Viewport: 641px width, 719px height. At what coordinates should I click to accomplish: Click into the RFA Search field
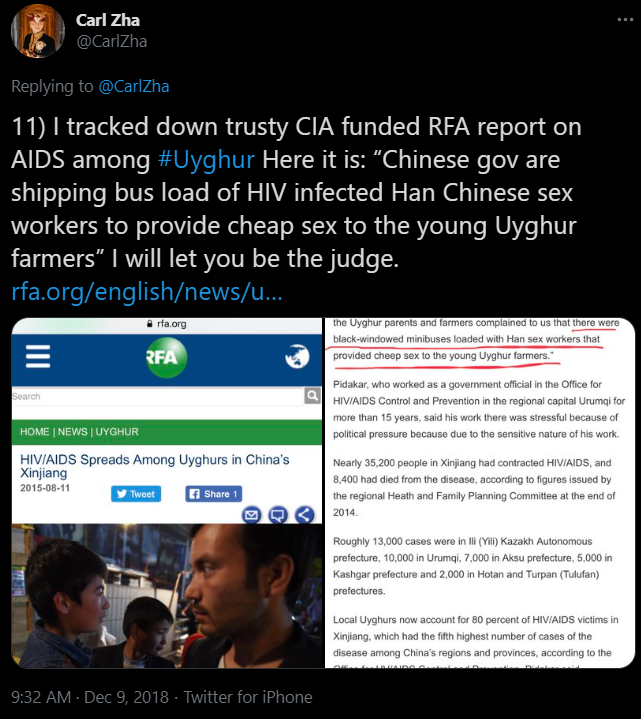click(157, 396)
